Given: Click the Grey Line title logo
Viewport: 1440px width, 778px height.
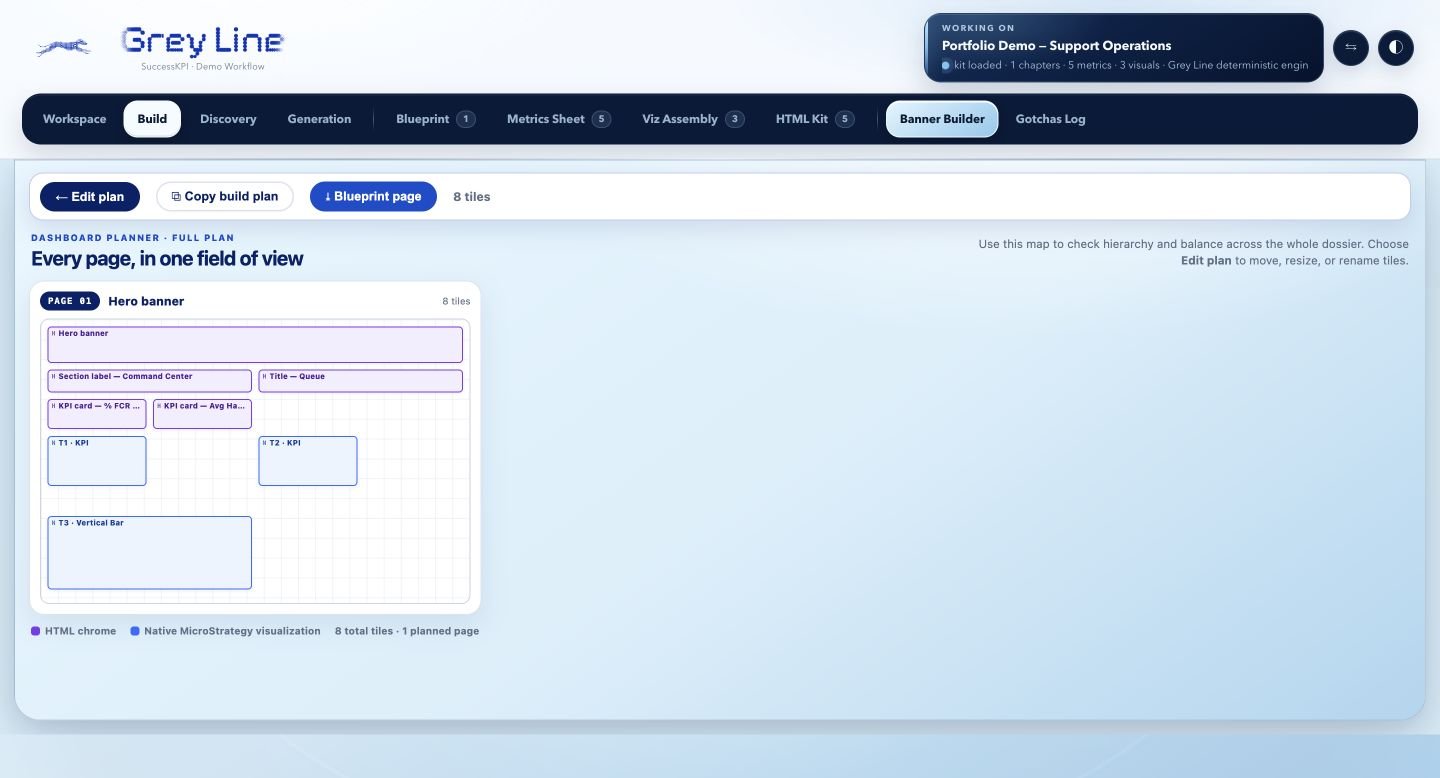Looking at the screenshot, I should click(x=203, y=41).
